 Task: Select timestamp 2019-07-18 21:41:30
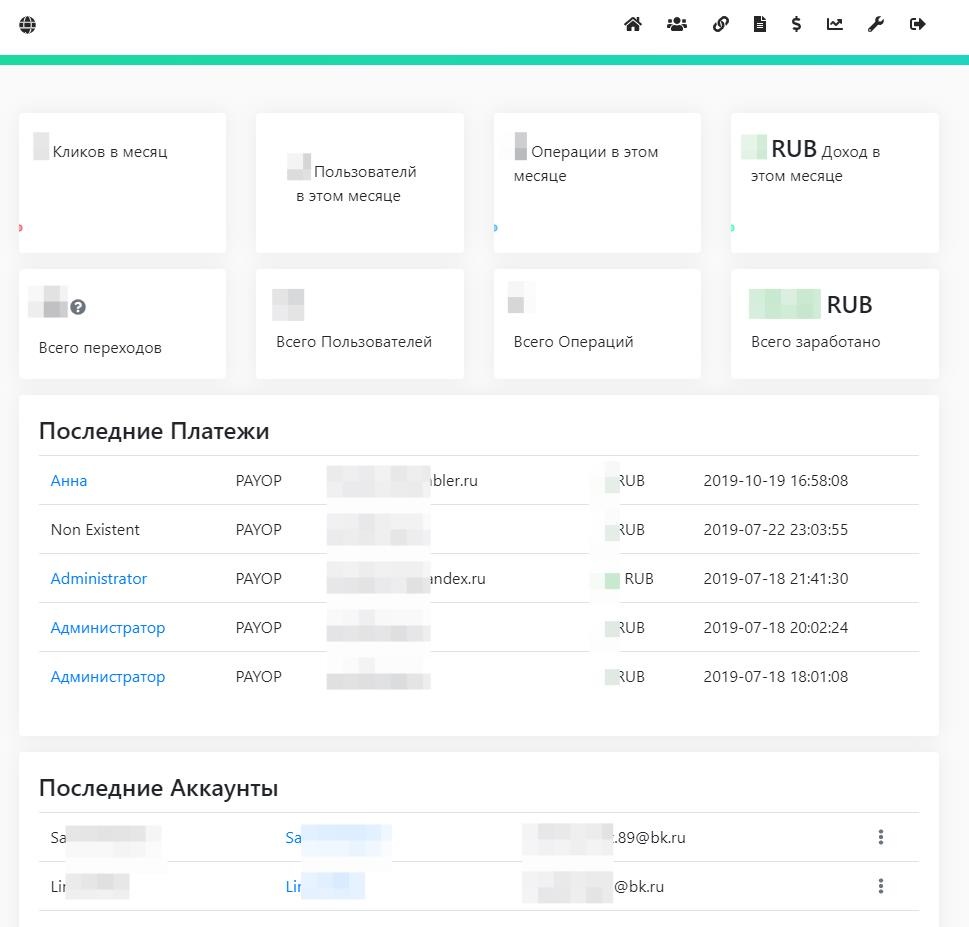pyautogui.click(x=776, y=579)
